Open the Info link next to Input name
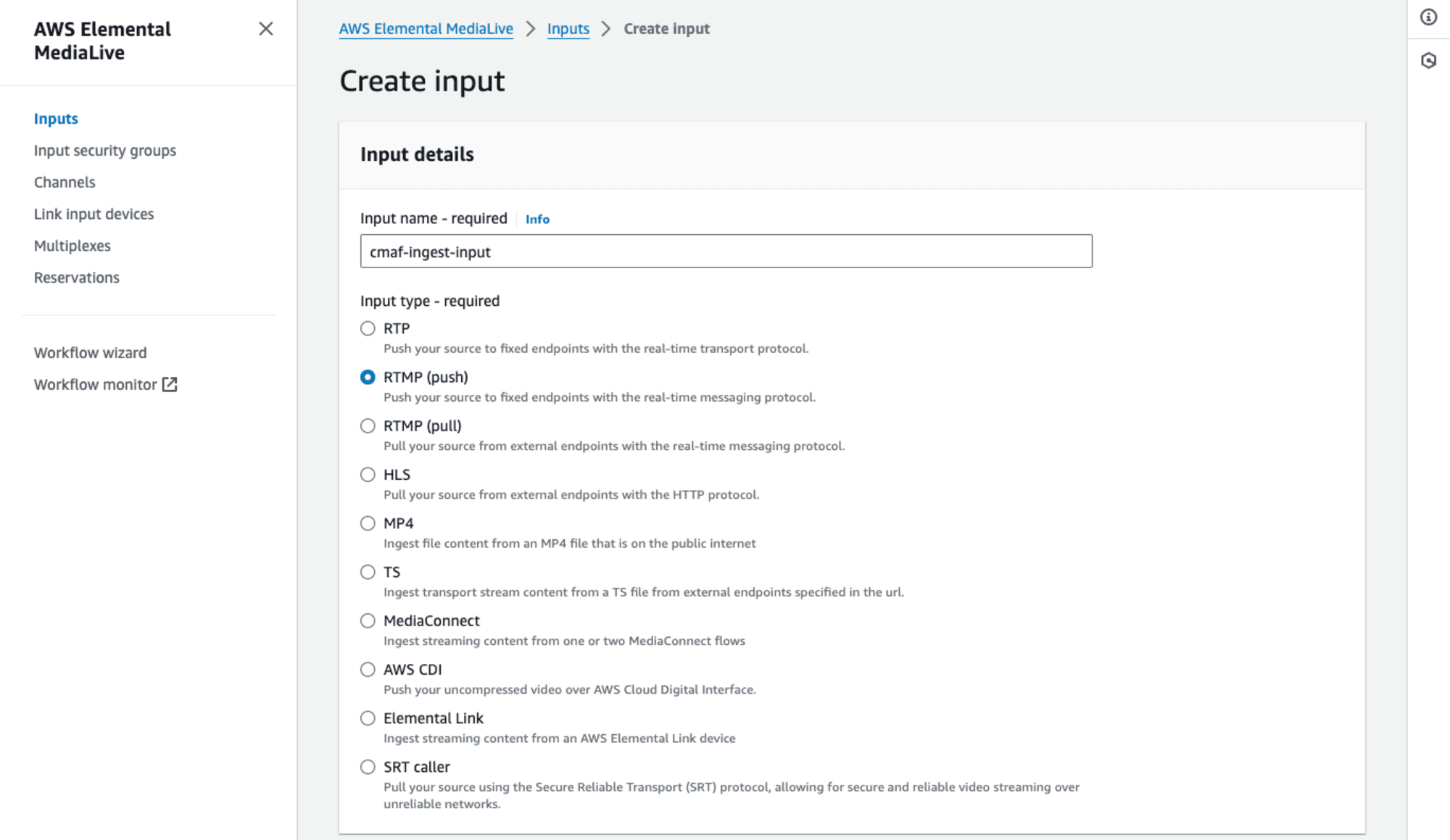 pos(537,219)
